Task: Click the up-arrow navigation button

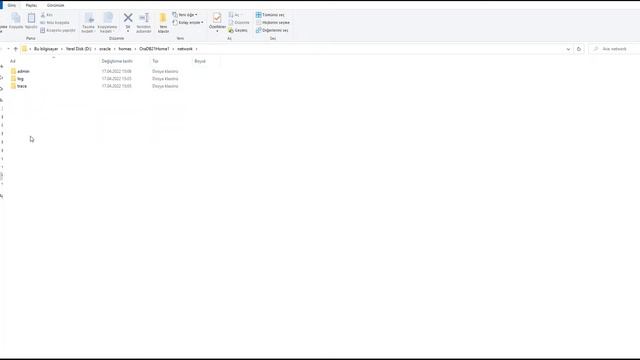Action: (16, 49)
